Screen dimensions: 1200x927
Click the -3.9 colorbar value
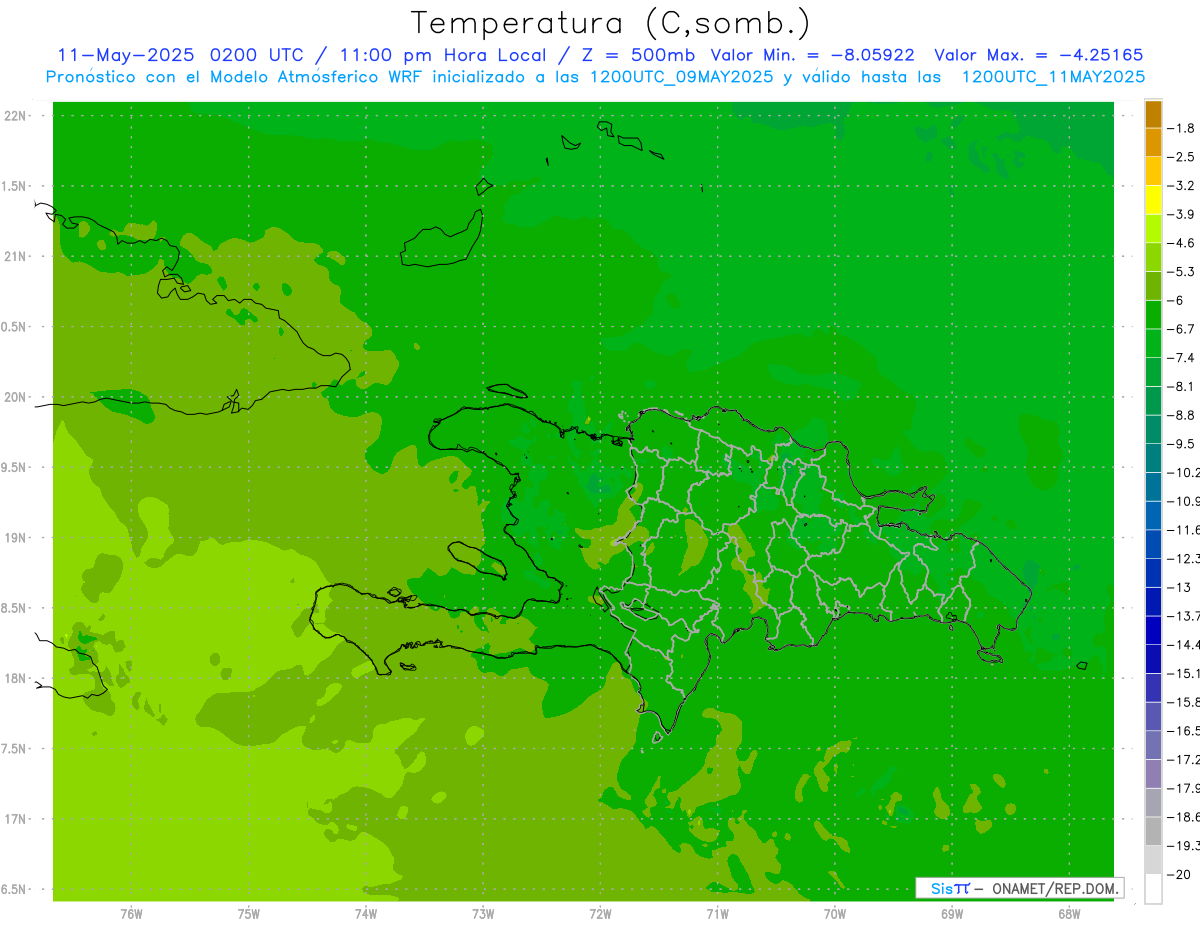coord(1181,214)
